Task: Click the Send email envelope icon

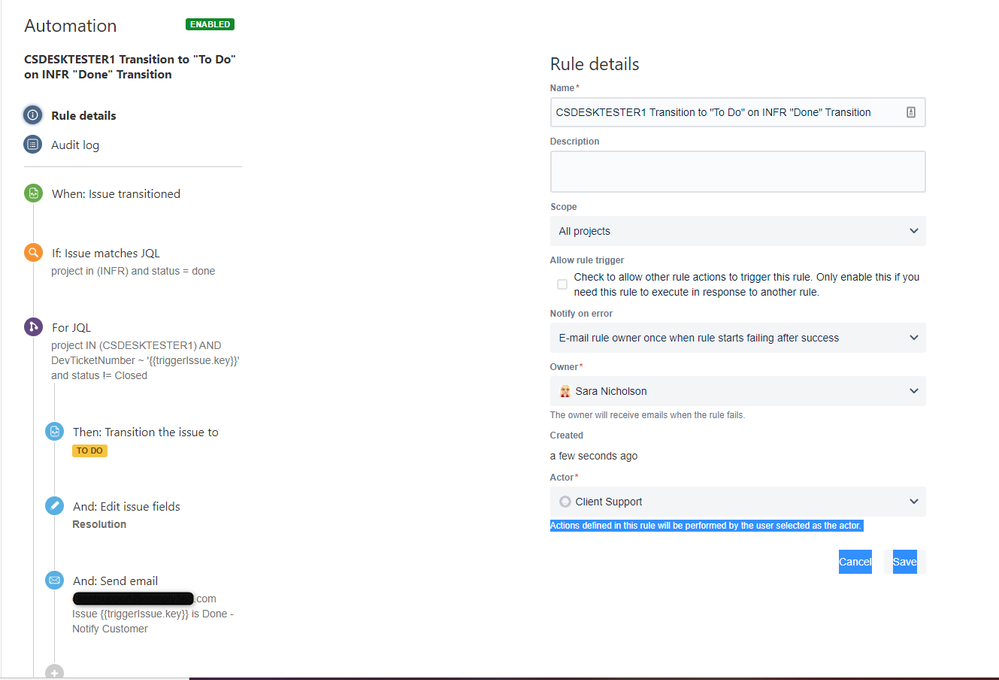Action: (55, 581)
